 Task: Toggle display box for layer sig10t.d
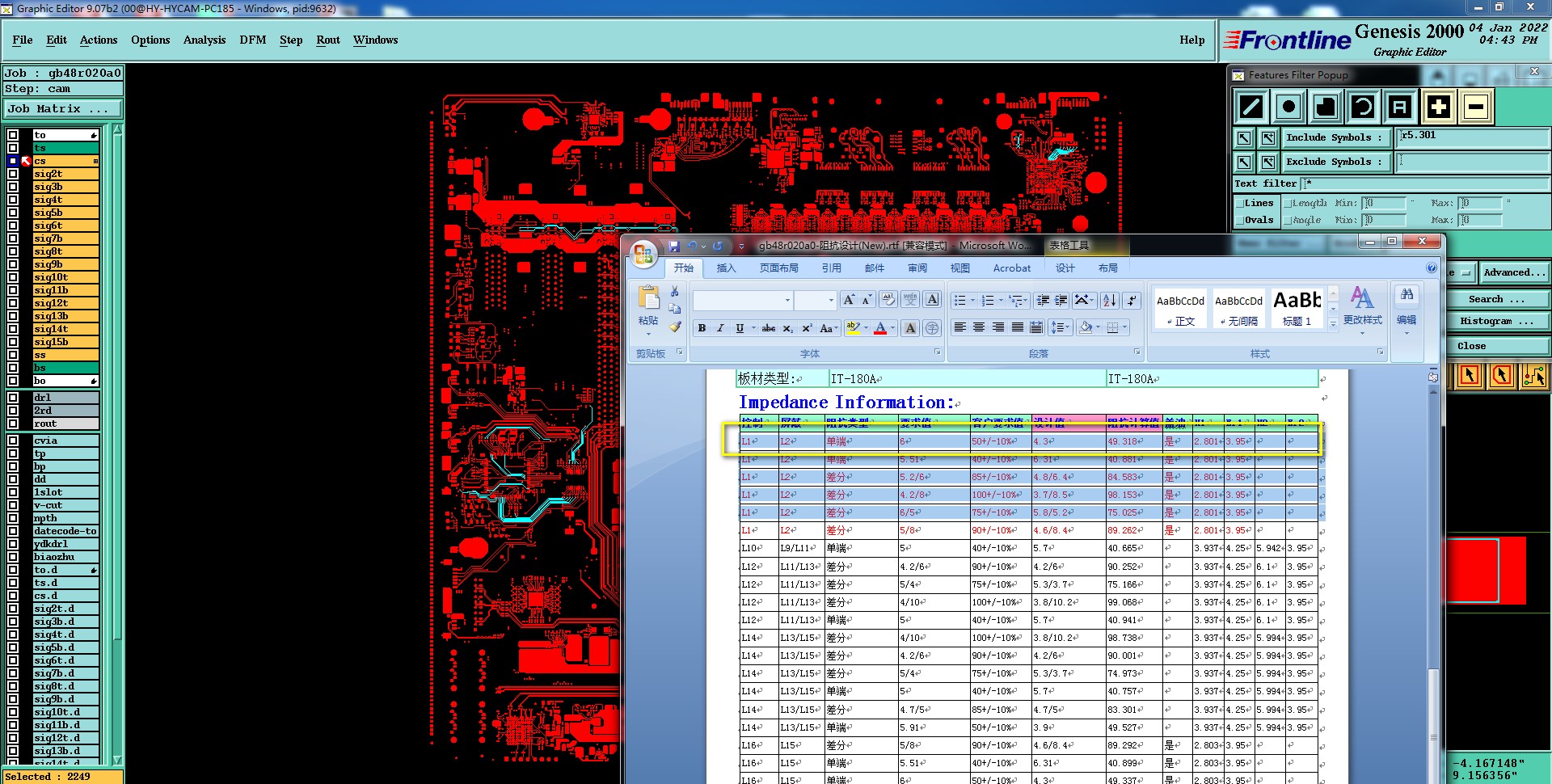point(13,712)
